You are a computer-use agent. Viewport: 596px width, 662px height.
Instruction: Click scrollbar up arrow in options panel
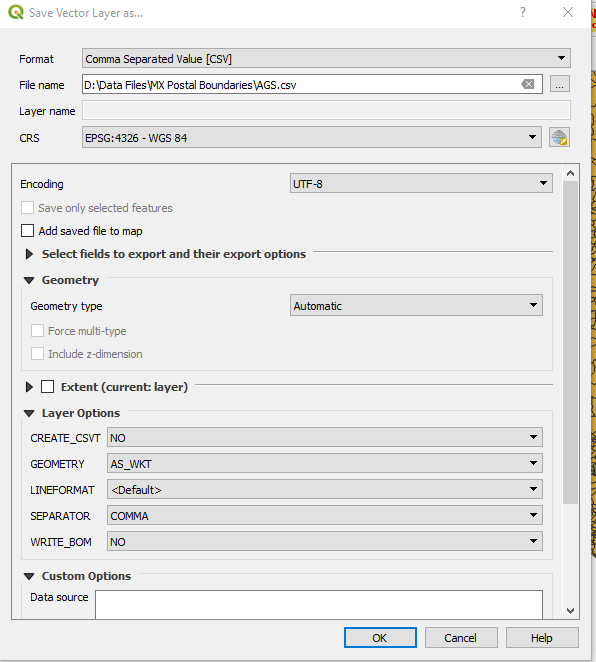tap(571, 173)
